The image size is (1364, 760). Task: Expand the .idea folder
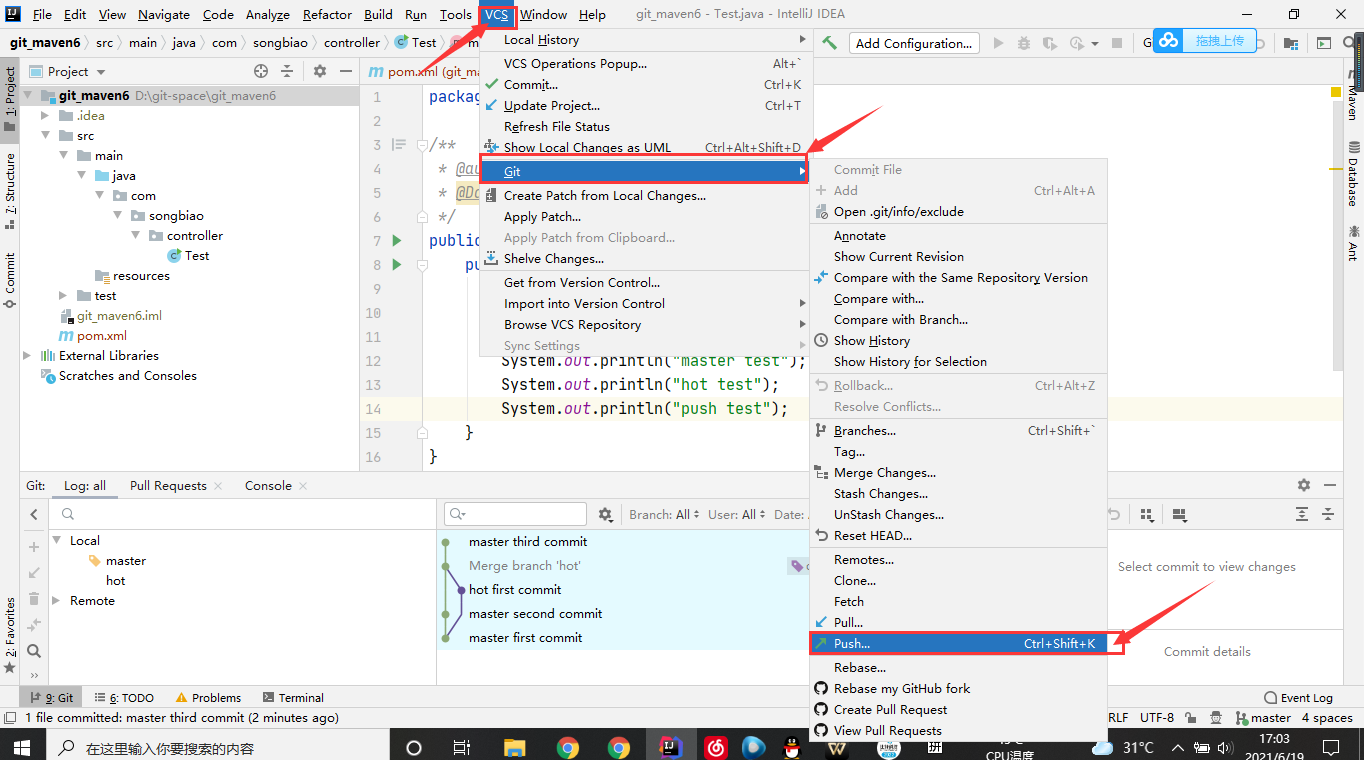click(46, 116)
